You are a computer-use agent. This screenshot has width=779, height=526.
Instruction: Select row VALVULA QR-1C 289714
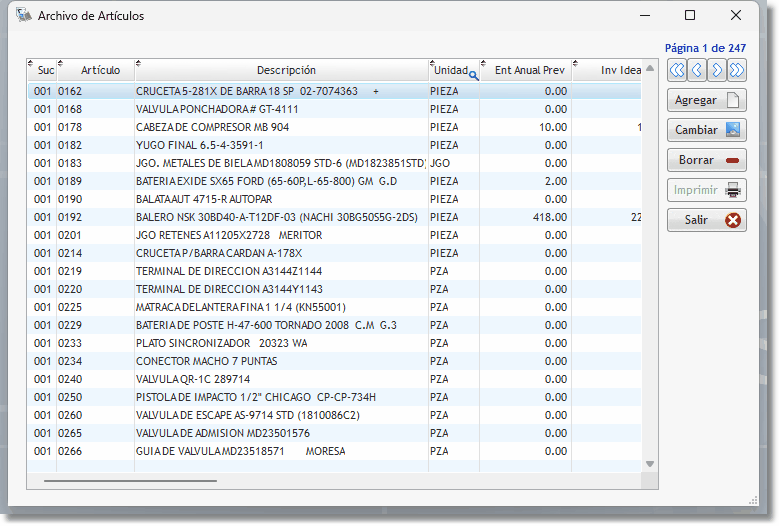(x=334, y=379)
